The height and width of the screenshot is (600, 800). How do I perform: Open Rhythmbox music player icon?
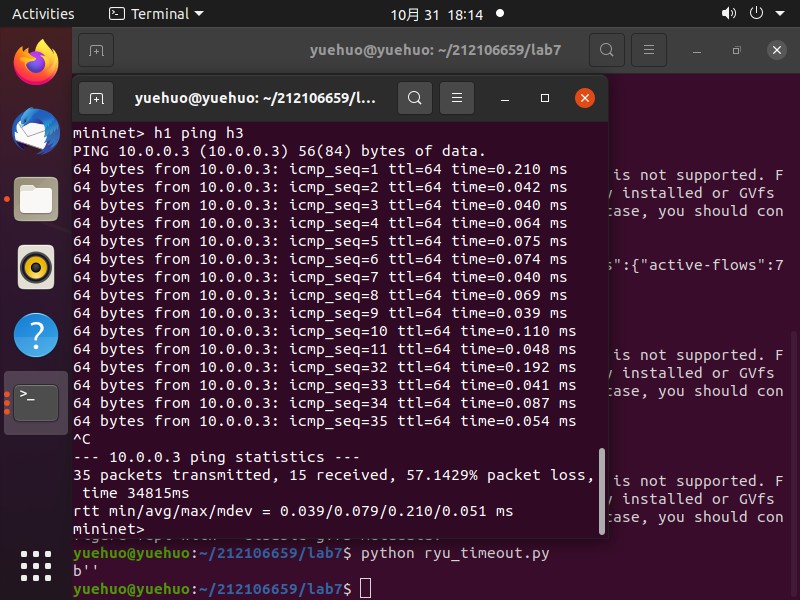pos(36,267)
